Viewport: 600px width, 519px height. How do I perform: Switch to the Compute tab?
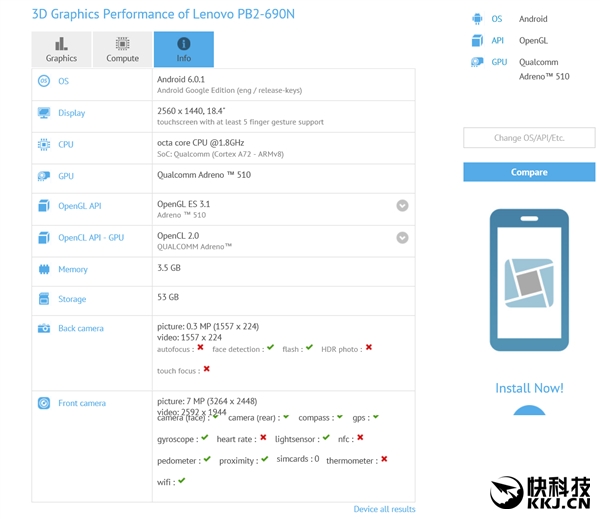point(122,50)
